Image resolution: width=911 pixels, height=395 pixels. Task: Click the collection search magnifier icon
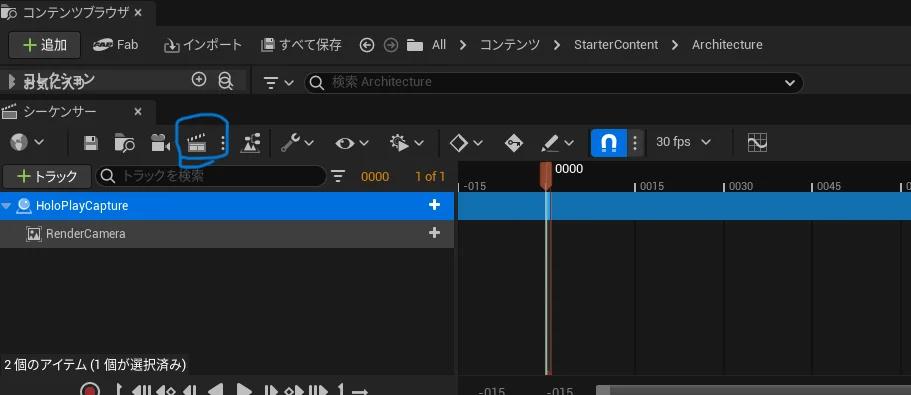225,80
